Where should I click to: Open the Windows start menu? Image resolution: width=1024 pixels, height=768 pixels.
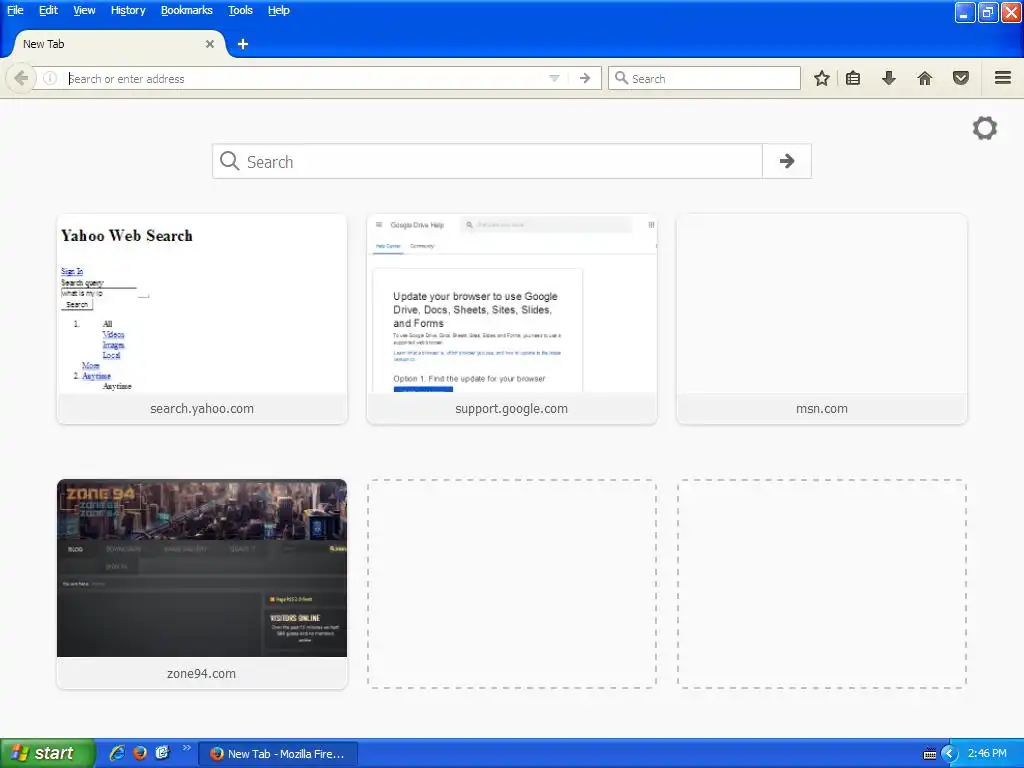coord(47,753)
